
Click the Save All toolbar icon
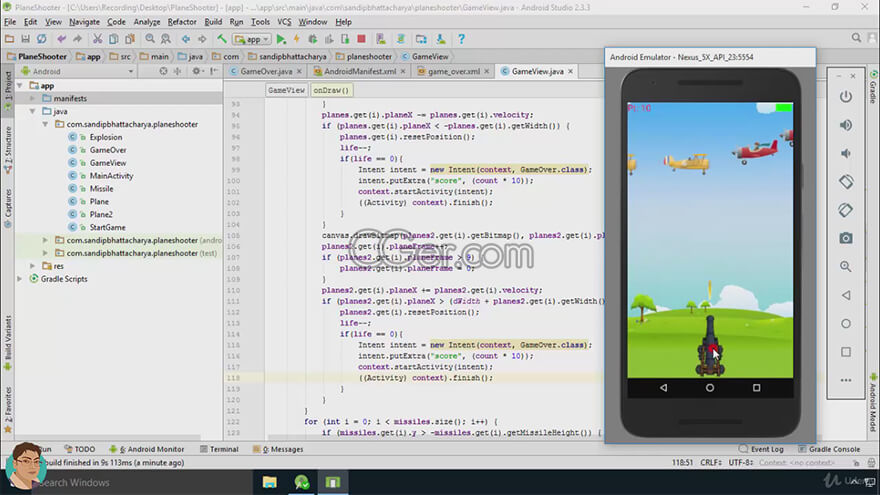(x=25, y=39)
